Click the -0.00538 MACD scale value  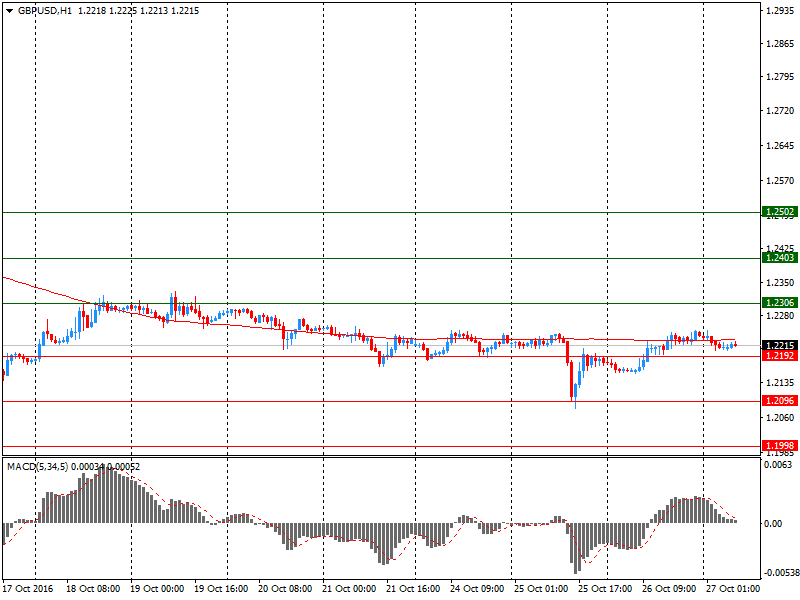pyautogui.click(x=781, y=572)
